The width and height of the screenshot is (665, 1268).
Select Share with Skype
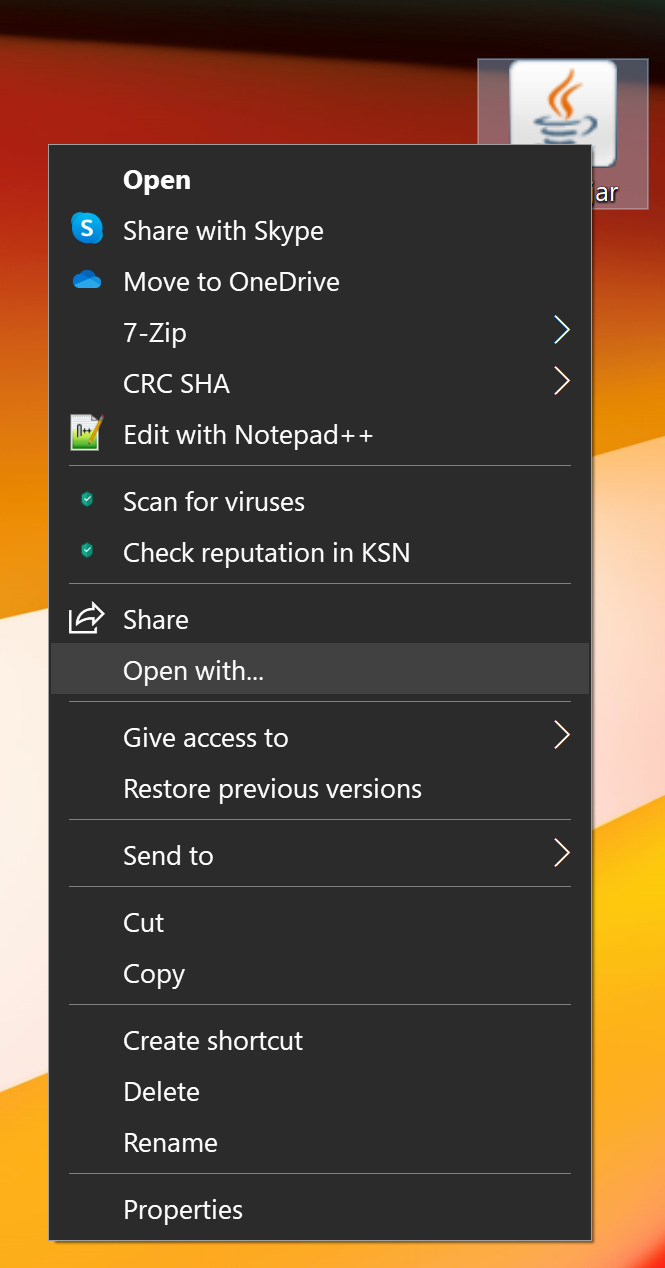click(320, 231)
